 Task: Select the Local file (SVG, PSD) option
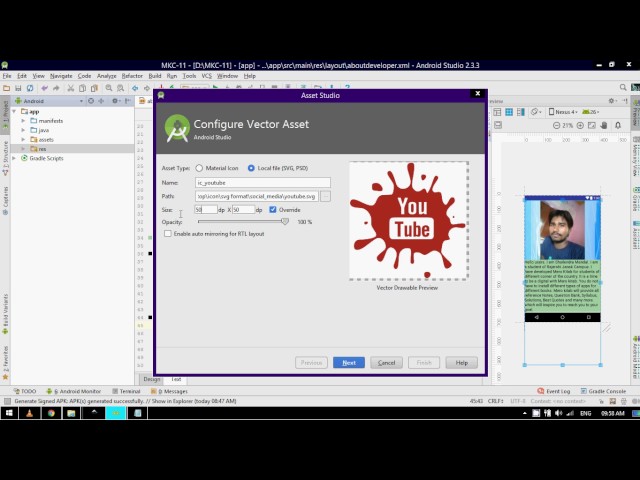(x=251, y=168)
